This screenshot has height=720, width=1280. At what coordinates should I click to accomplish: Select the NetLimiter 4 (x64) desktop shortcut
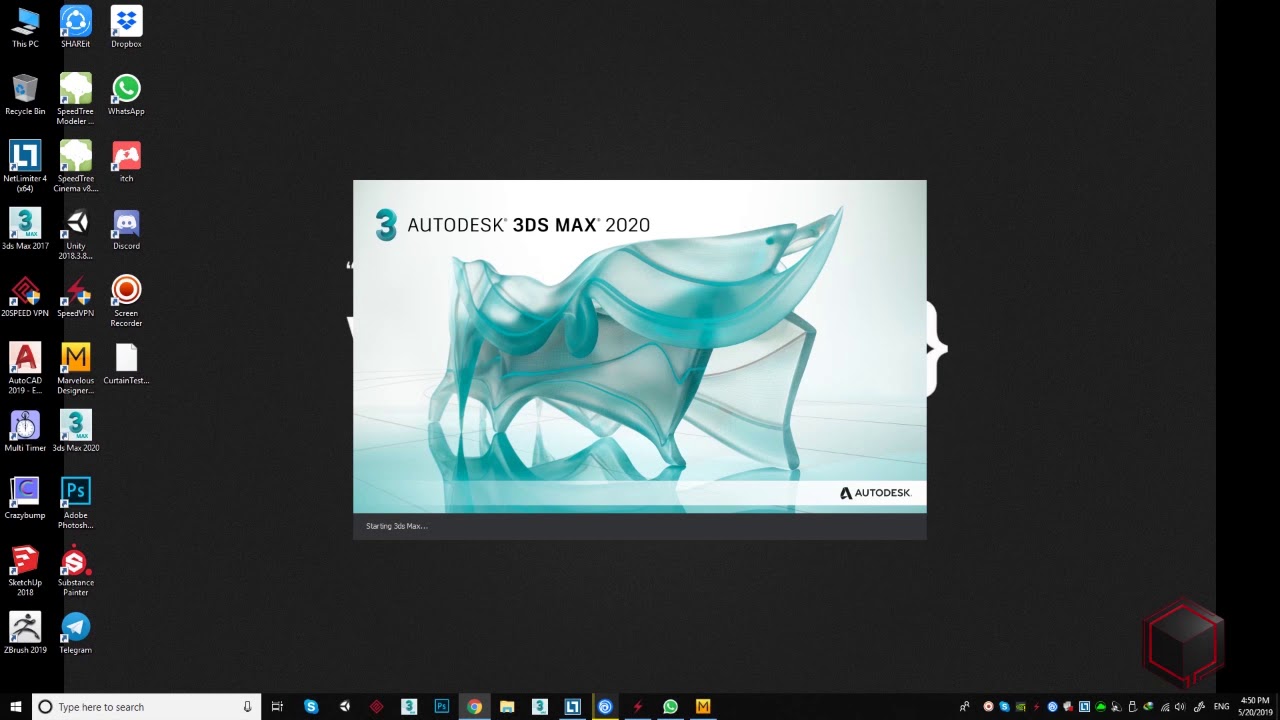pos(25,166)
